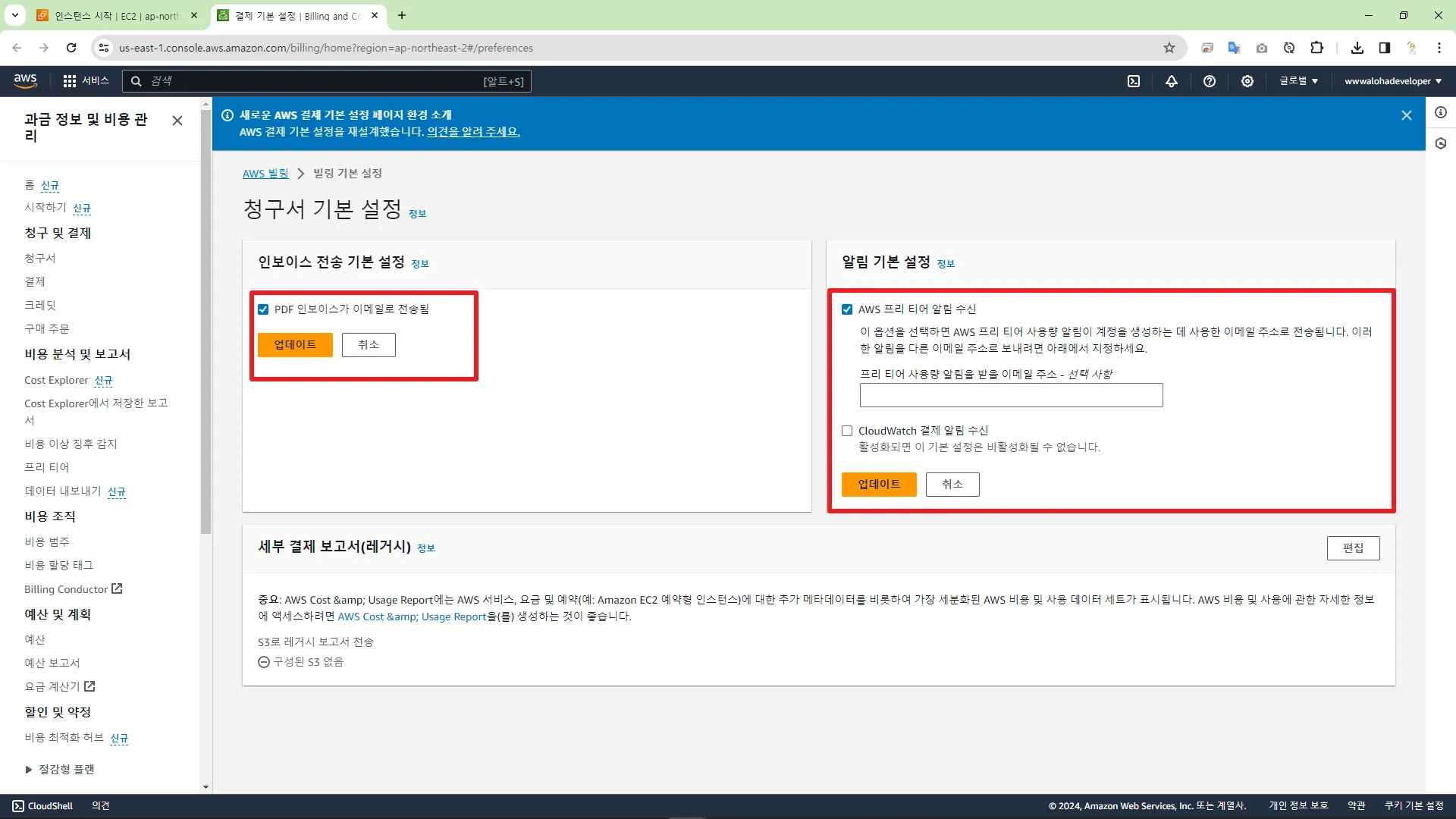Enable CloudWatch billing alerts checkbox
The width and height of the screenshot is (1456, 819).
(x=847, y=431)
